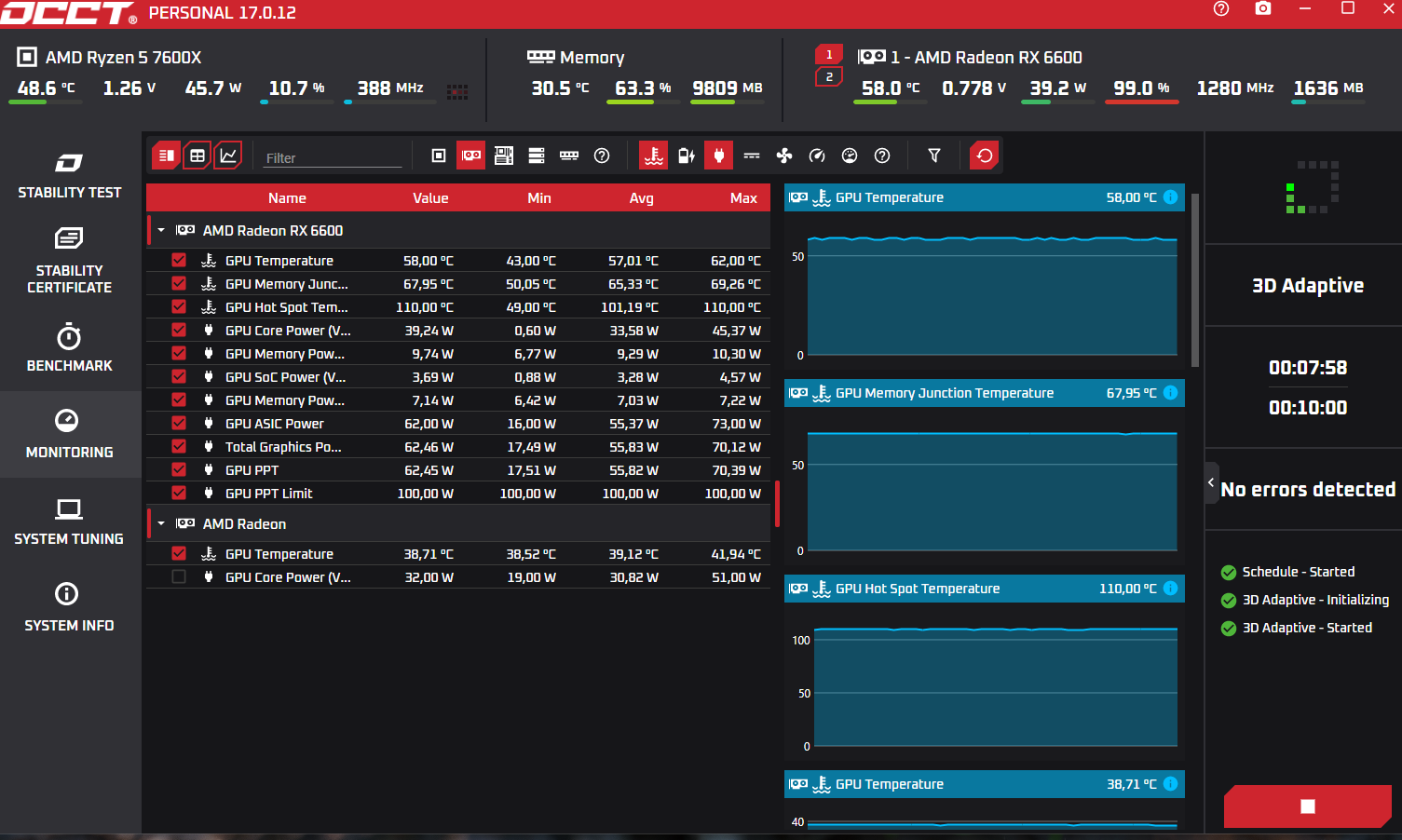The height and width of the screenshot is (840, 1402).
Task: Toggle the usage gauge filter
Action: pos(850,156)
